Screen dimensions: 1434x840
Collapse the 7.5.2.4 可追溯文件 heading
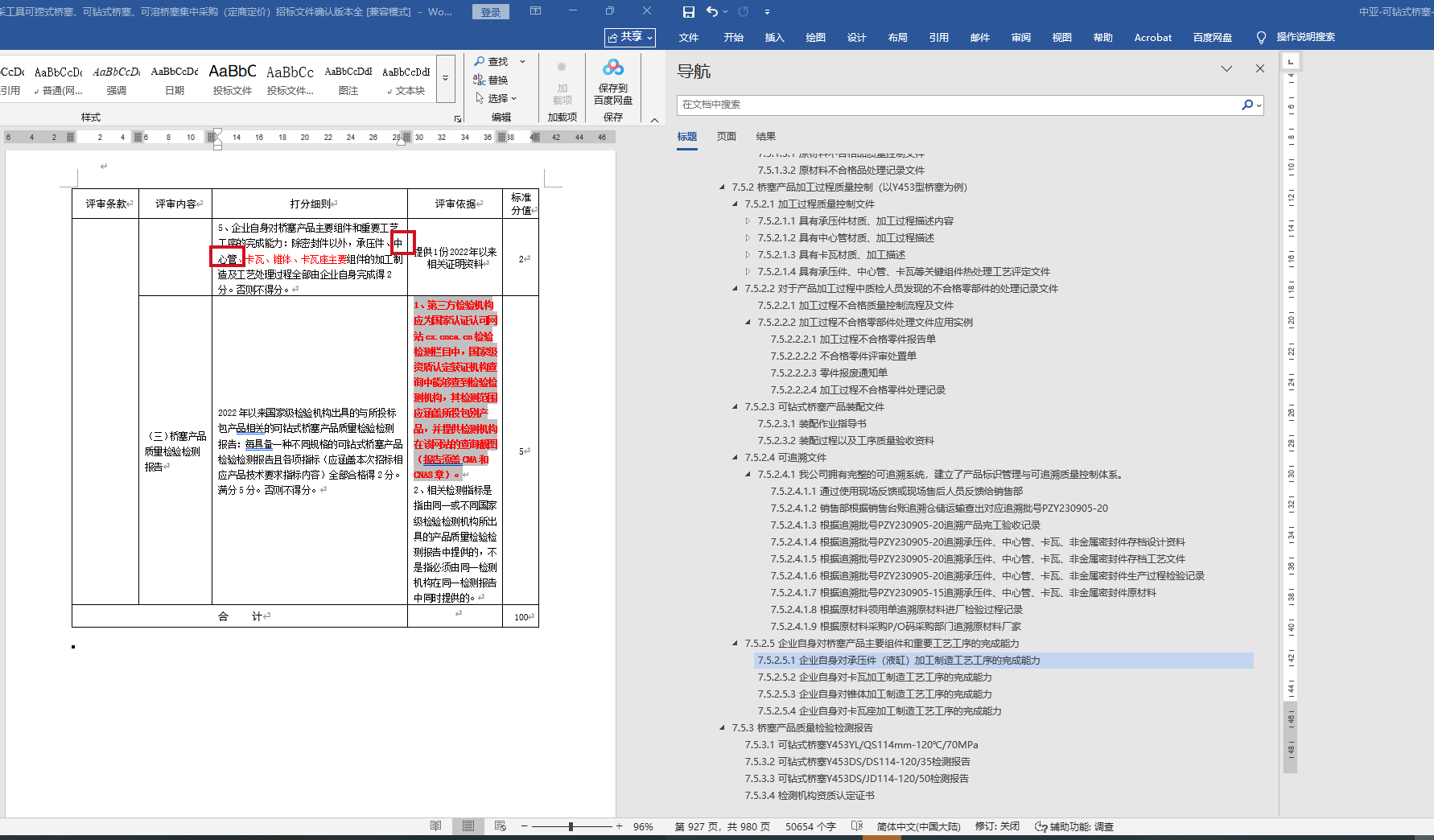pyautogui.click(x=735, y=458)
